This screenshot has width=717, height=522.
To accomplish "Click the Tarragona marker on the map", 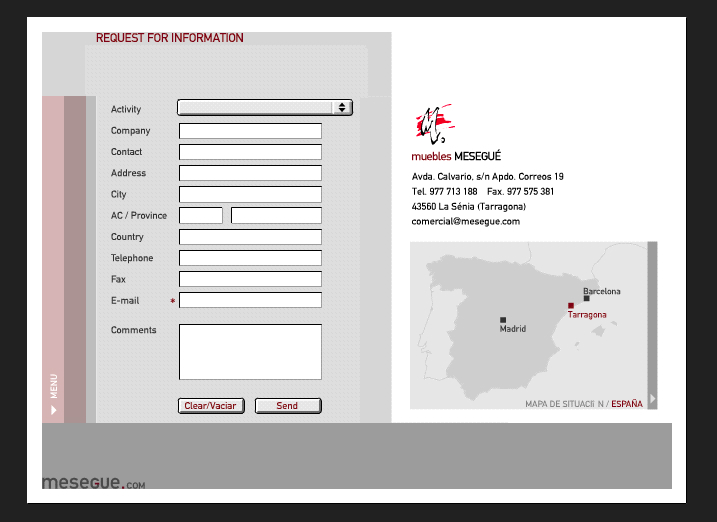I will click(x=570, y=306).
